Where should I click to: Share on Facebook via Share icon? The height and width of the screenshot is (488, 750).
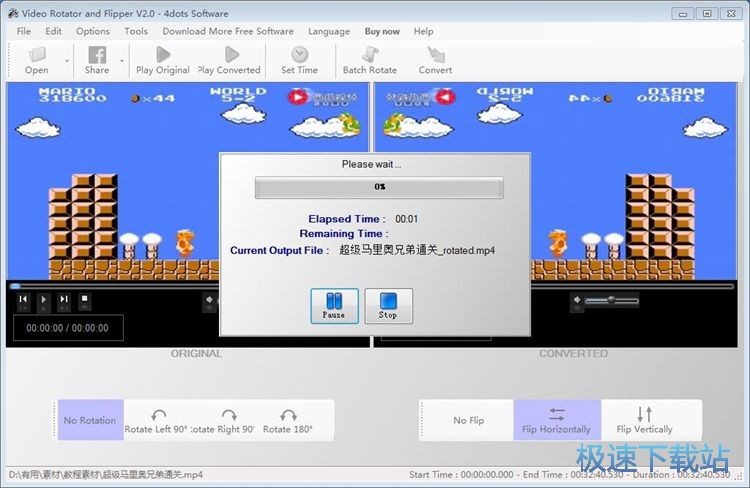click(97, 60)
